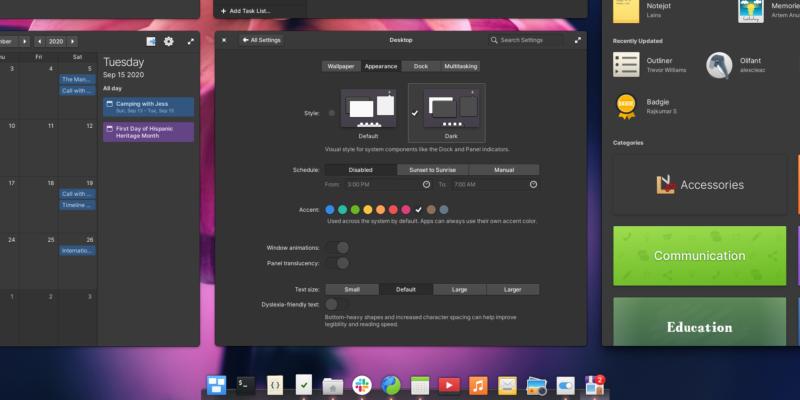The width and height of the screenshot is (800, 400).
Task: Enable Dyslexia-friendly text switch
Action: pyautogui.click(x=337, y=304)
